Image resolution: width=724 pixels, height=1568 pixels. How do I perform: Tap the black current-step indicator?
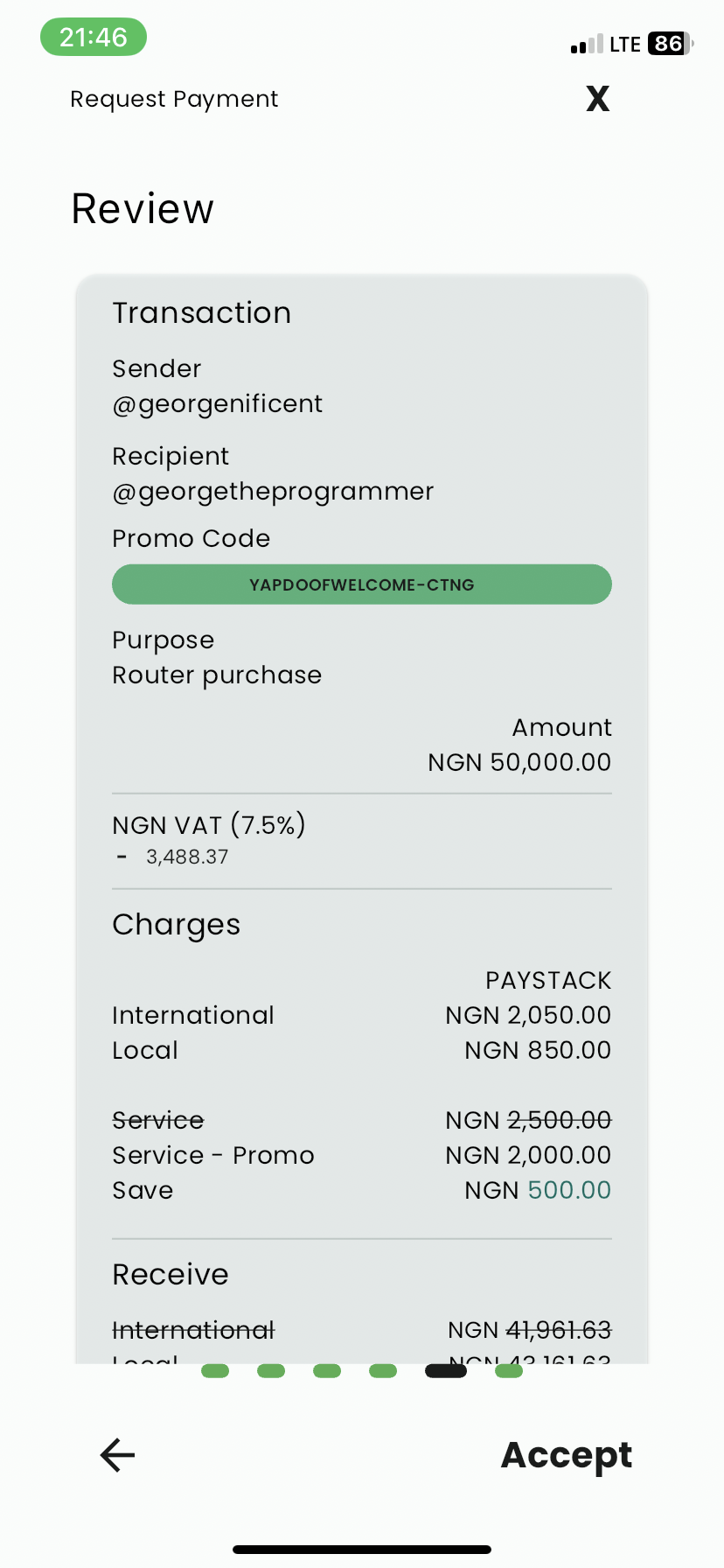[x=446, y=1371]
